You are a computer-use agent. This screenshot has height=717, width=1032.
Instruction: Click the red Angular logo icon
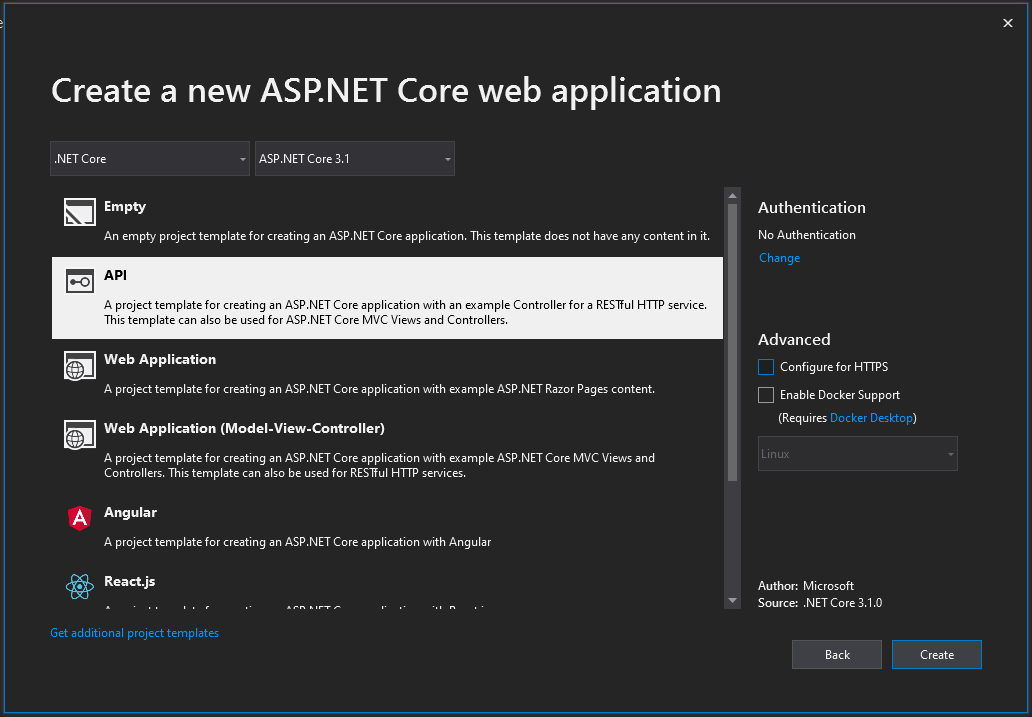[x=80, y=518]
